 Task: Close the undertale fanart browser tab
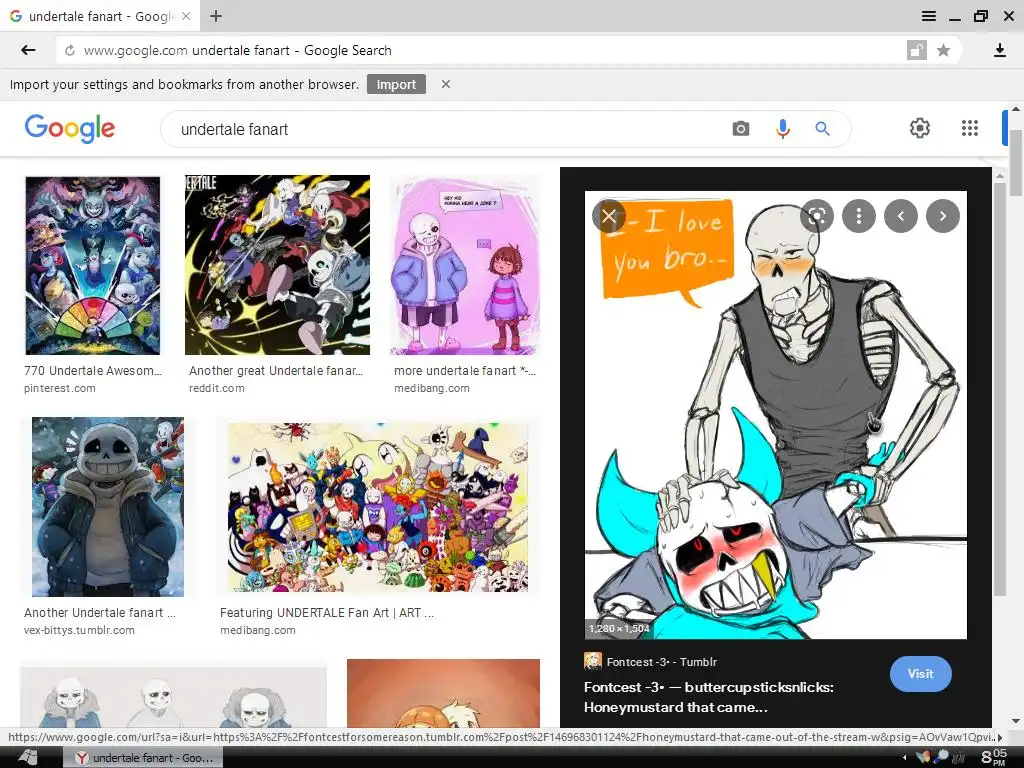(186, 16)
